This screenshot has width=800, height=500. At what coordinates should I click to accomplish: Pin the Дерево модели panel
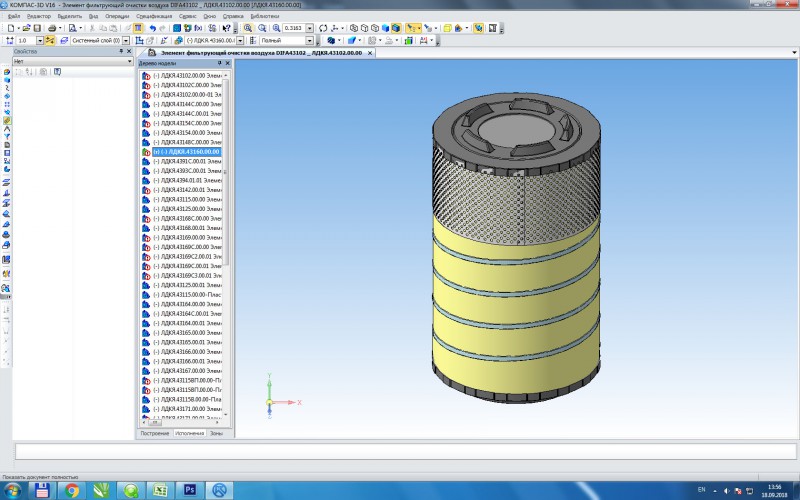(x=222, y=62)
